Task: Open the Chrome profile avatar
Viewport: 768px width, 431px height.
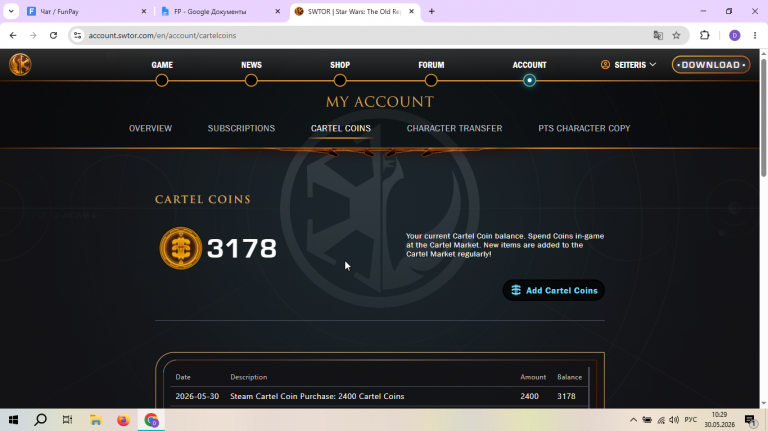Action: point(734,35)
